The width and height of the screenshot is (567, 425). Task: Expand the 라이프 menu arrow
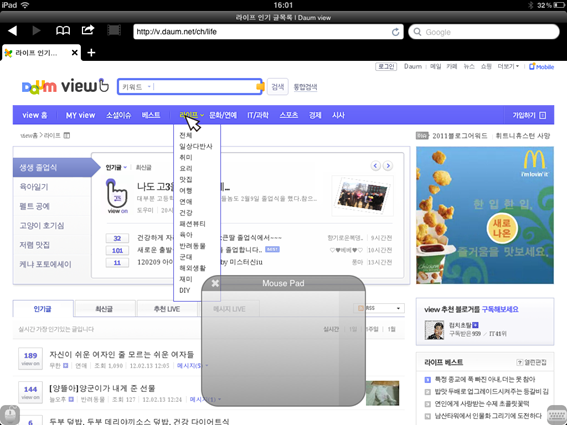202,115
